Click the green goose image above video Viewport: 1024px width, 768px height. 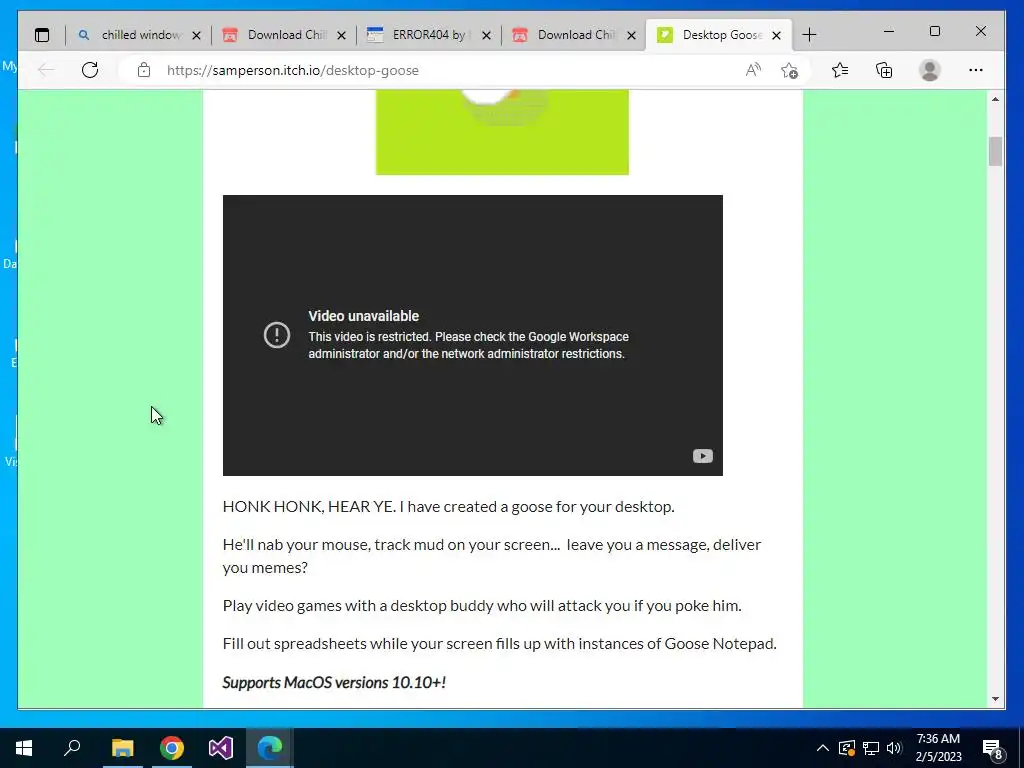pos(502,132)
